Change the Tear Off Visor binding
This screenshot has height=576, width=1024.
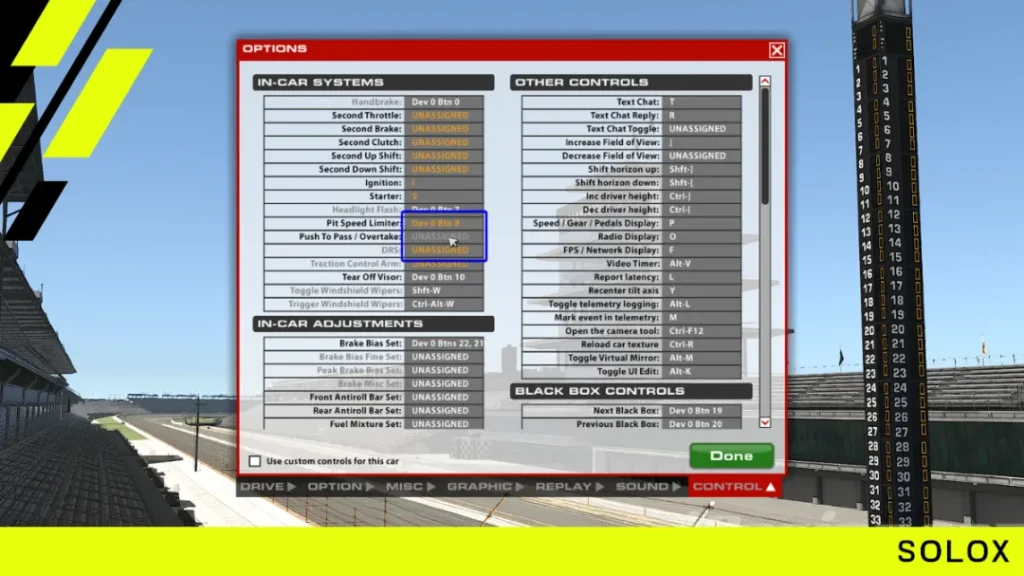coord(444,277)
